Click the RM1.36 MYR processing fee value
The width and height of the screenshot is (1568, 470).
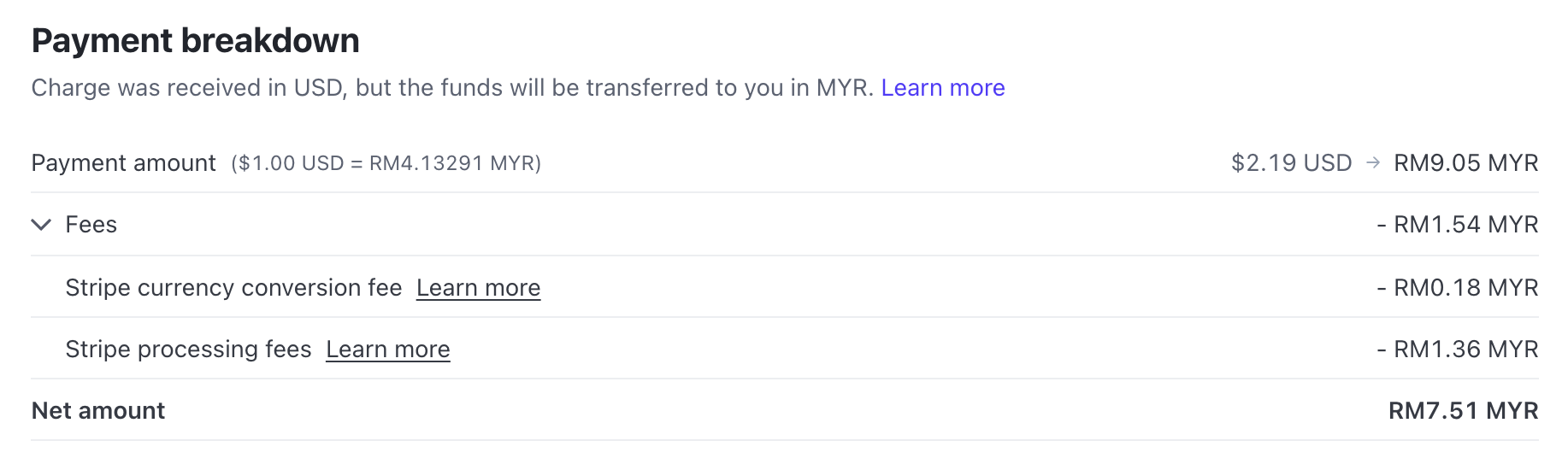point(1457,350)
